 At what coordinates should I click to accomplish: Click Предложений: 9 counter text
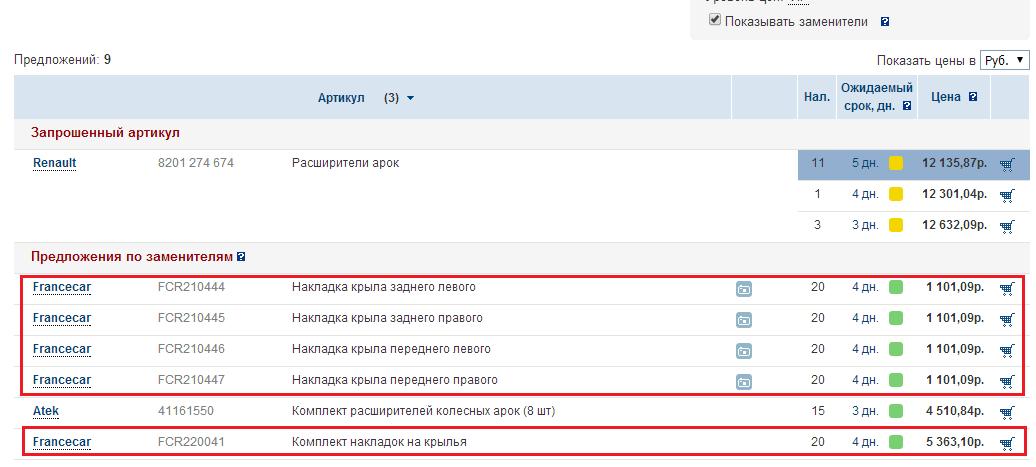[63, 60]
